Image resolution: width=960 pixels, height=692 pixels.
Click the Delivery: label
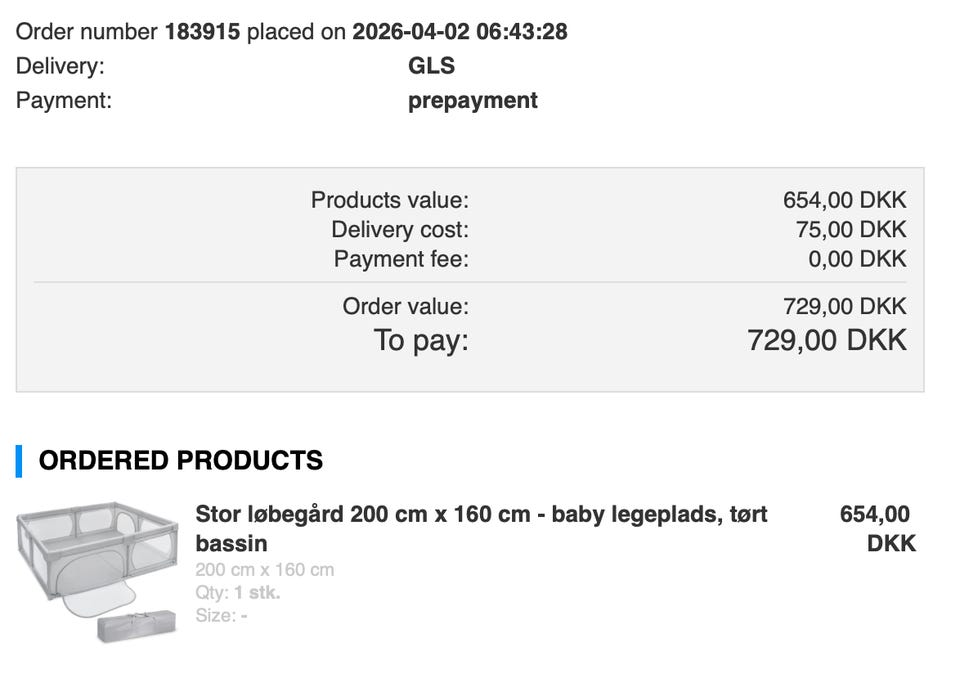pyautogui.click(x=60, y=66)
